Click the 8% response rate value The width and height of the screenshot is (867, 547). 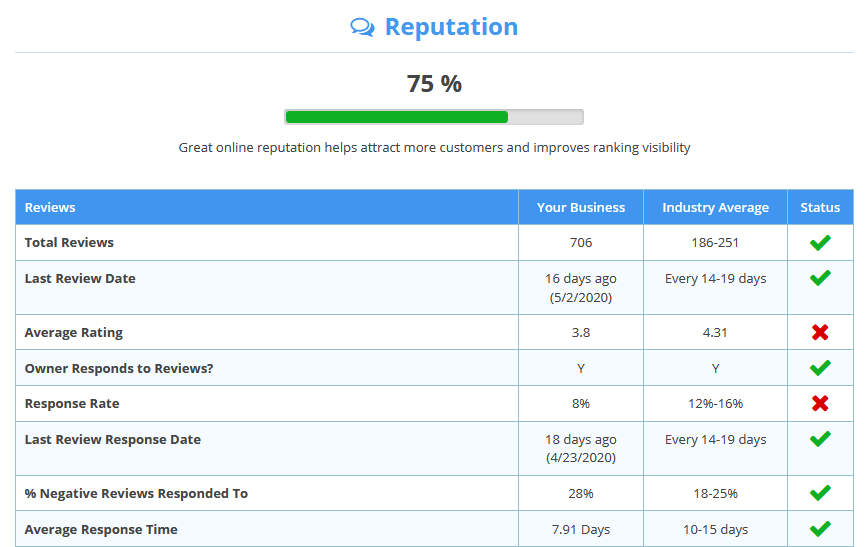pos(581,404)
